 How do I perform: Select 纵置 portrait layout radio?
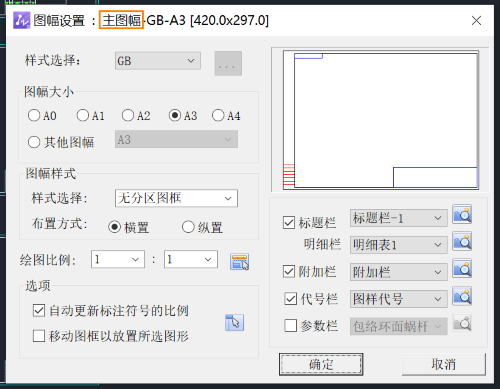(x=188, y=227)
